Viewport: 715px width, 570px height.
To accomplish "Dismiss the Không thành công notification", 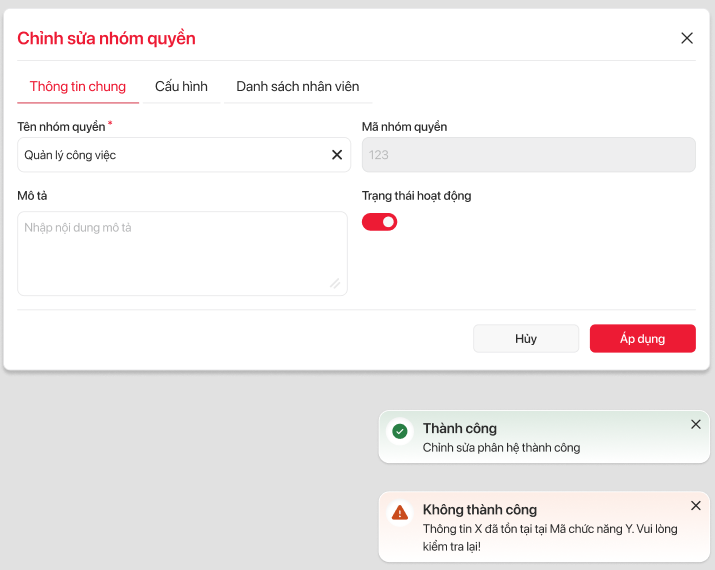I will coord(696,505).
